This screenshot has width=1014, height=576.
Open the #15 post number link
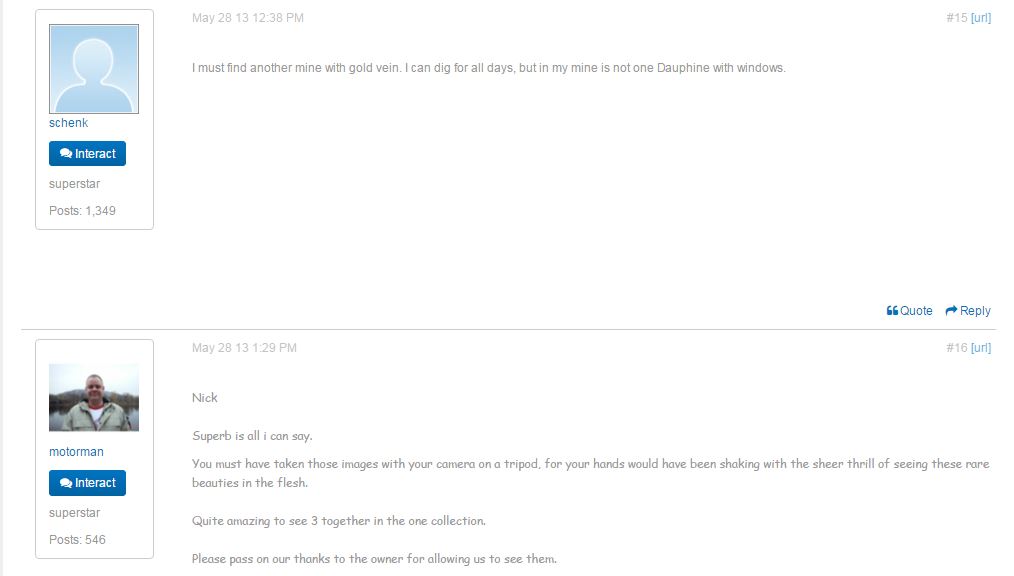click(x=956, y=18)
